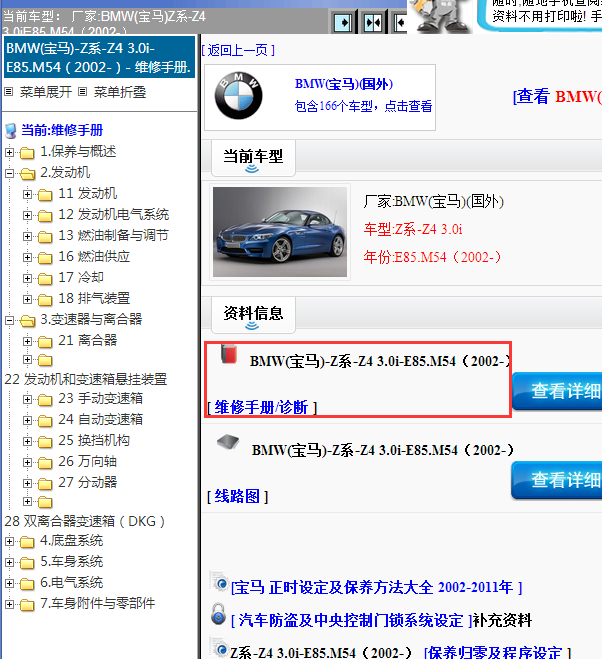
Task: Click folder icon of 21 离合器
Action: (45, 342)
